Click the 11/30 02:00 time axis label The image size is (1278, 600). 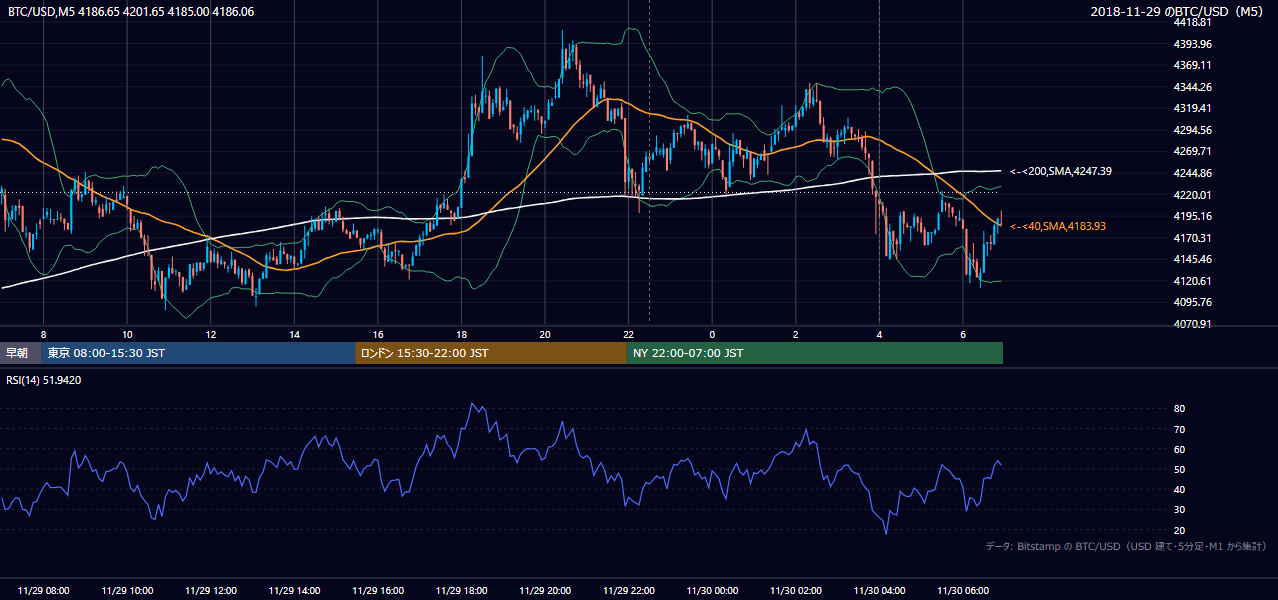tap(796, 591)
